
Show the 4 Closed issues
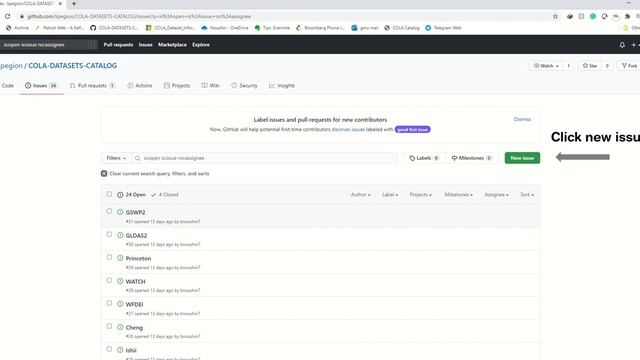click(165, 195)
